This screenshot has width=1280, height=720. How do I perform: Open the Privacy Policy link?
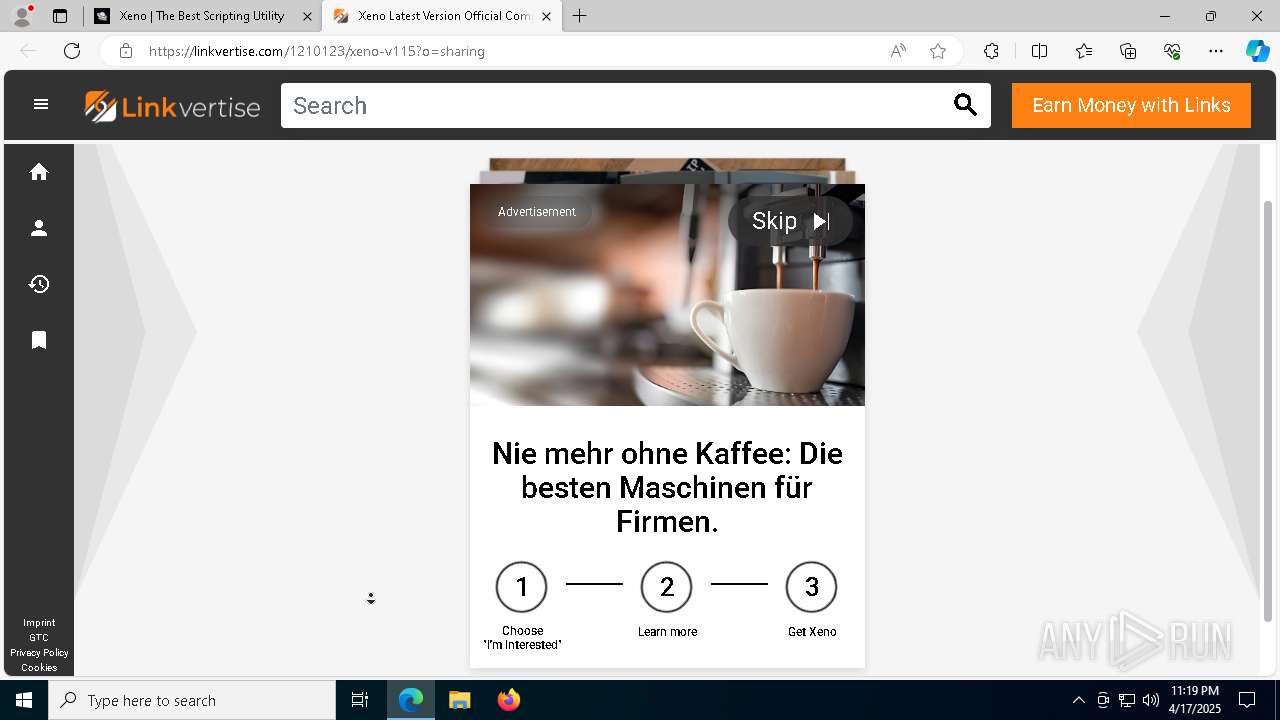(39, 653)
